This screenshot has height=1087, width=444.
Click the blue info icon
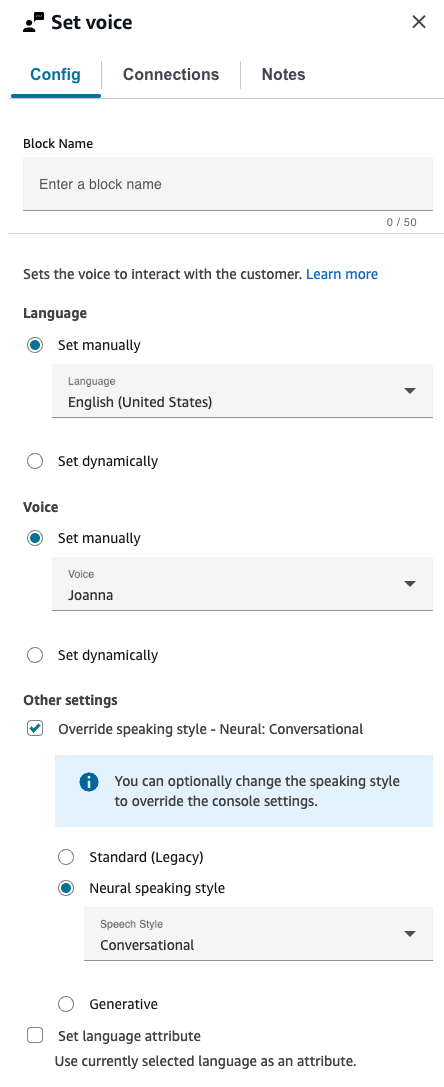pyautogui.click(x=89, y=782)
